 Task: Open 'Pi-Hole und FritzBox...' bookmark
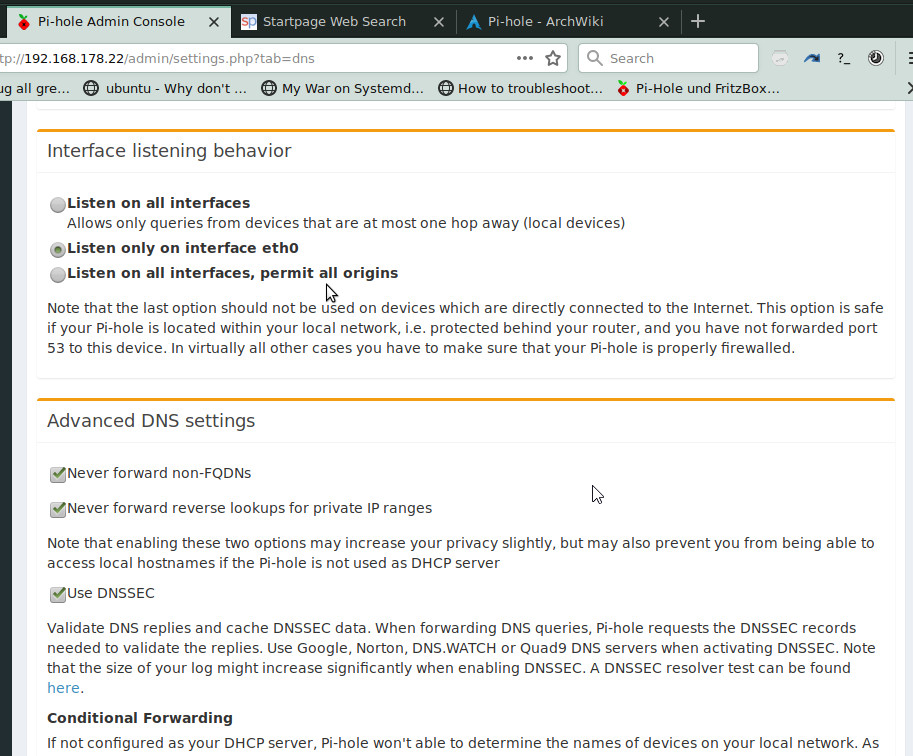(698, 89)
